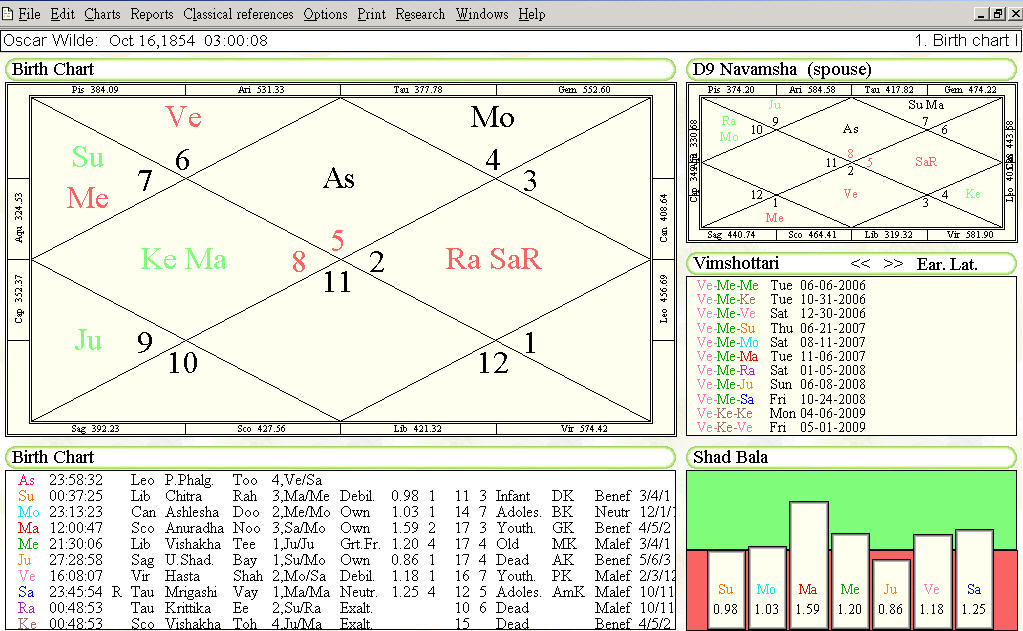Click the Ear. button in Vimshottari
This screenshot has width=1023, height=631.
(x=931, y=264)
